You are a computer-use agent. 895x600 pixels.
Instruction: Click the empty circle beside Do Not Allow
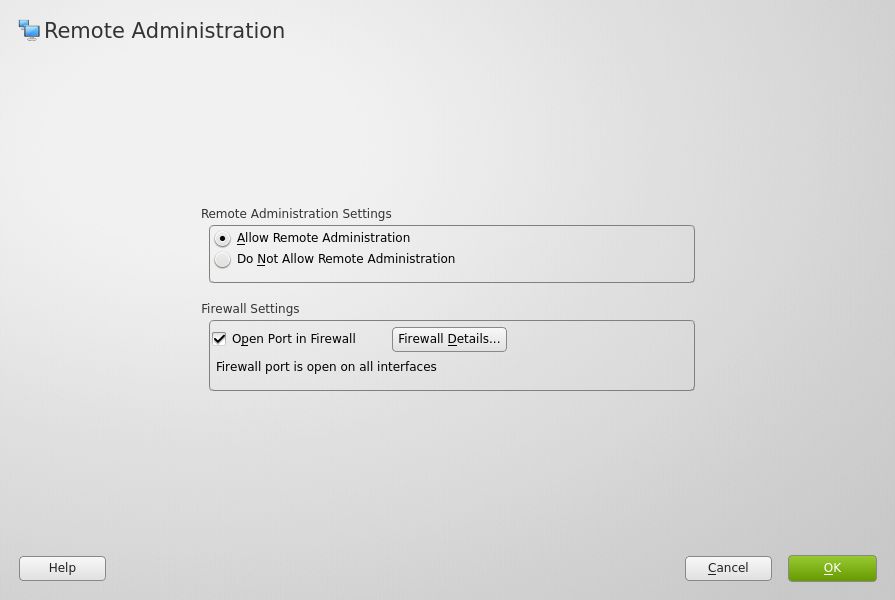click(x=222, y=260)
